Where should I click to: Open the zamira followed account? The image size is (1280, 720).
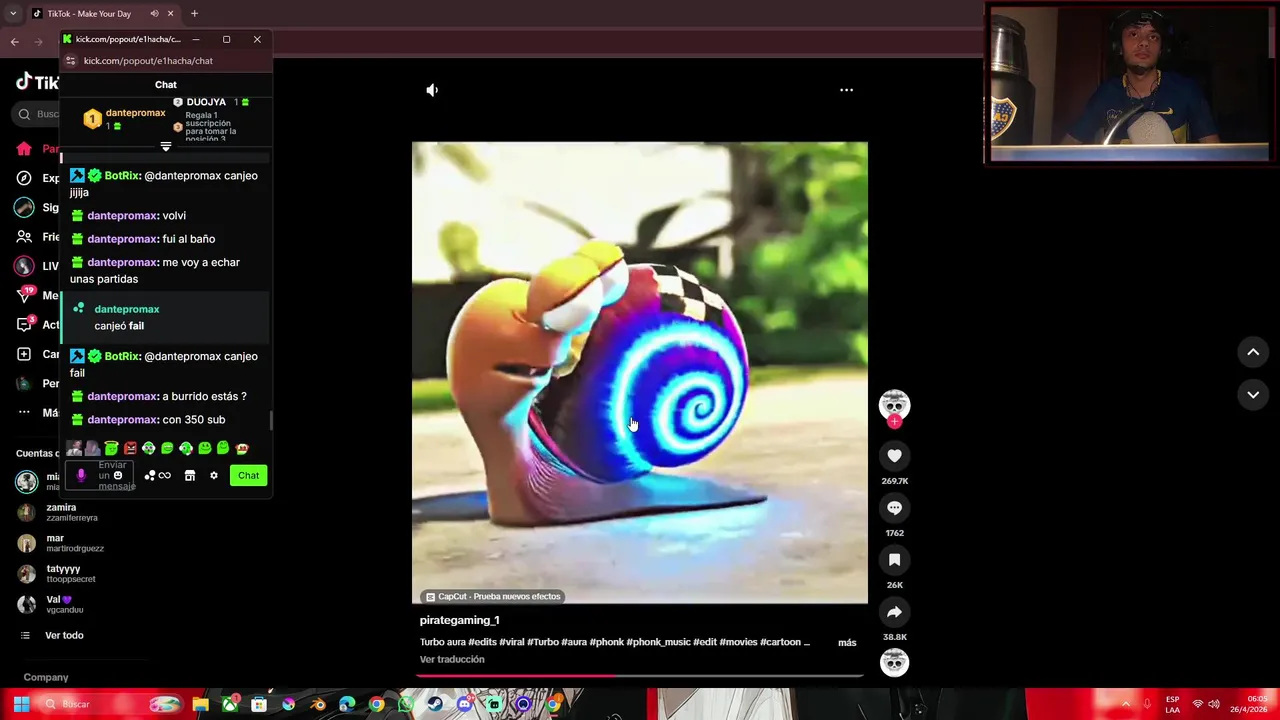[x=61, y=512]
